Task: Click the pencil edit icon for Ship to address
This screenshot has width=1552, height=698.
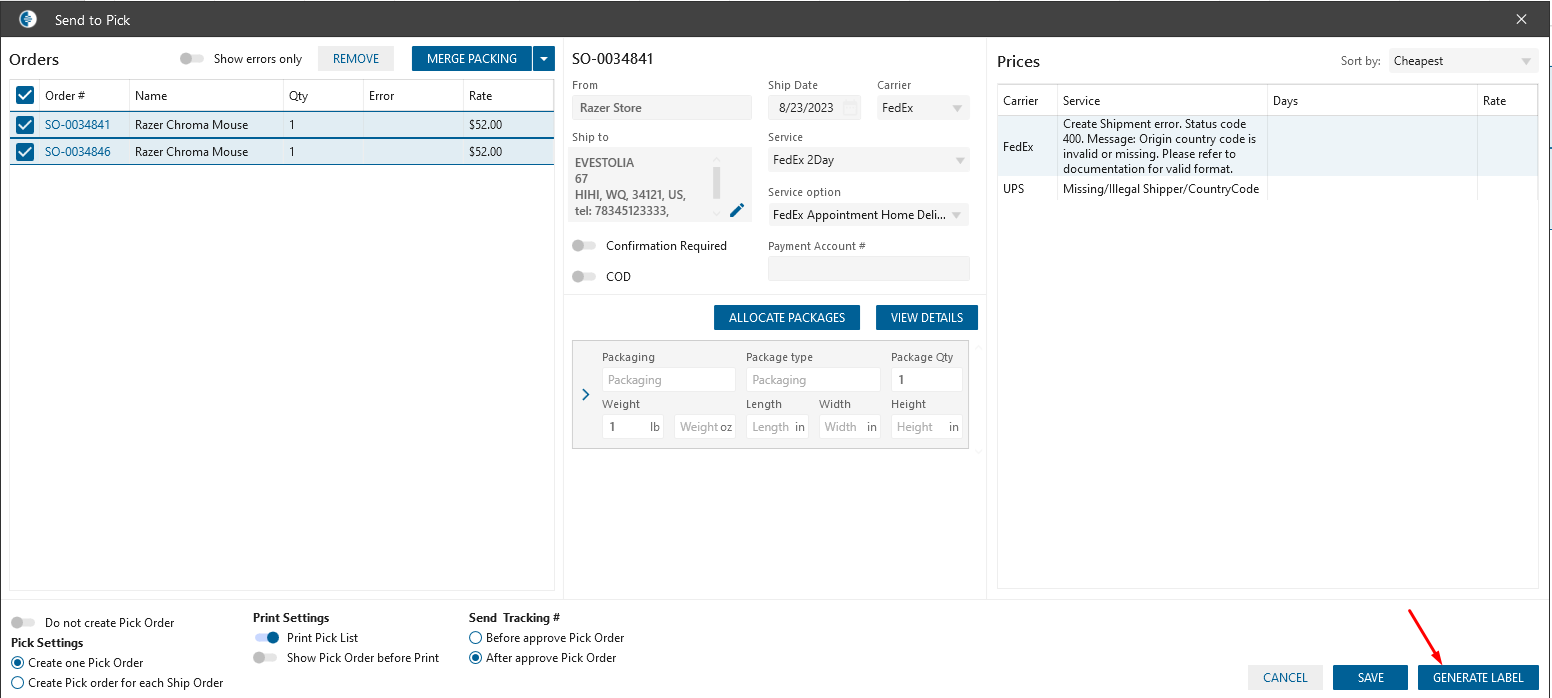Action: click(x=737, y=210)
